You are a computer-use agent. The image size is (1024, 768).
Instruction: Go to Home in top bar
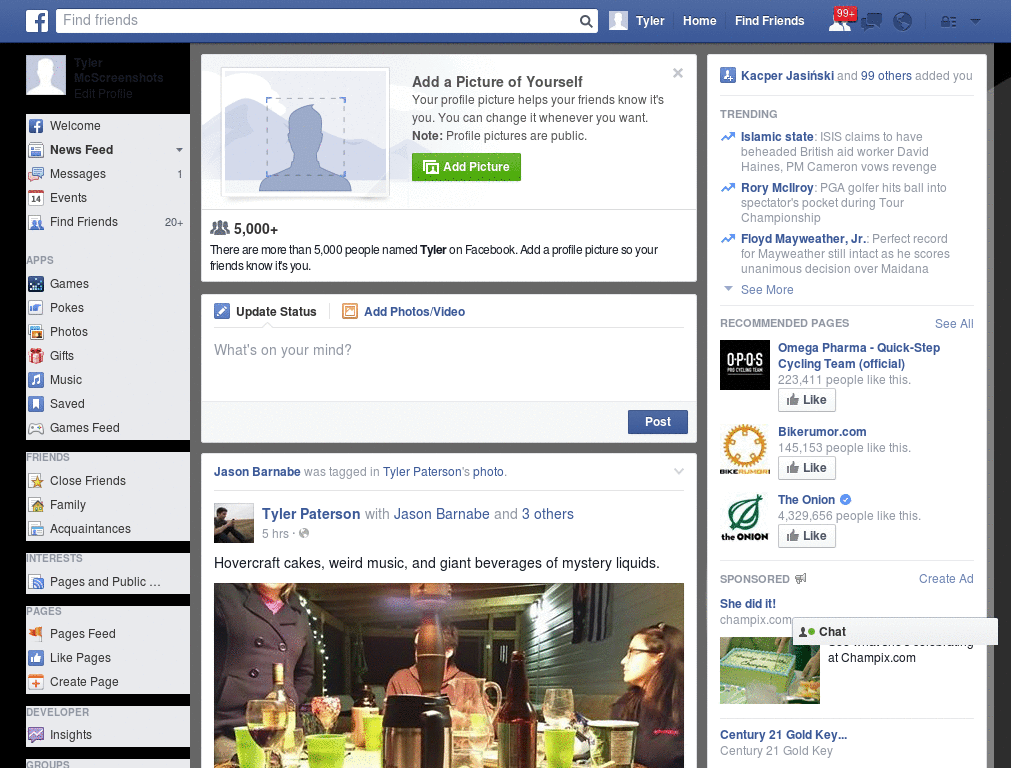point(699,21)
